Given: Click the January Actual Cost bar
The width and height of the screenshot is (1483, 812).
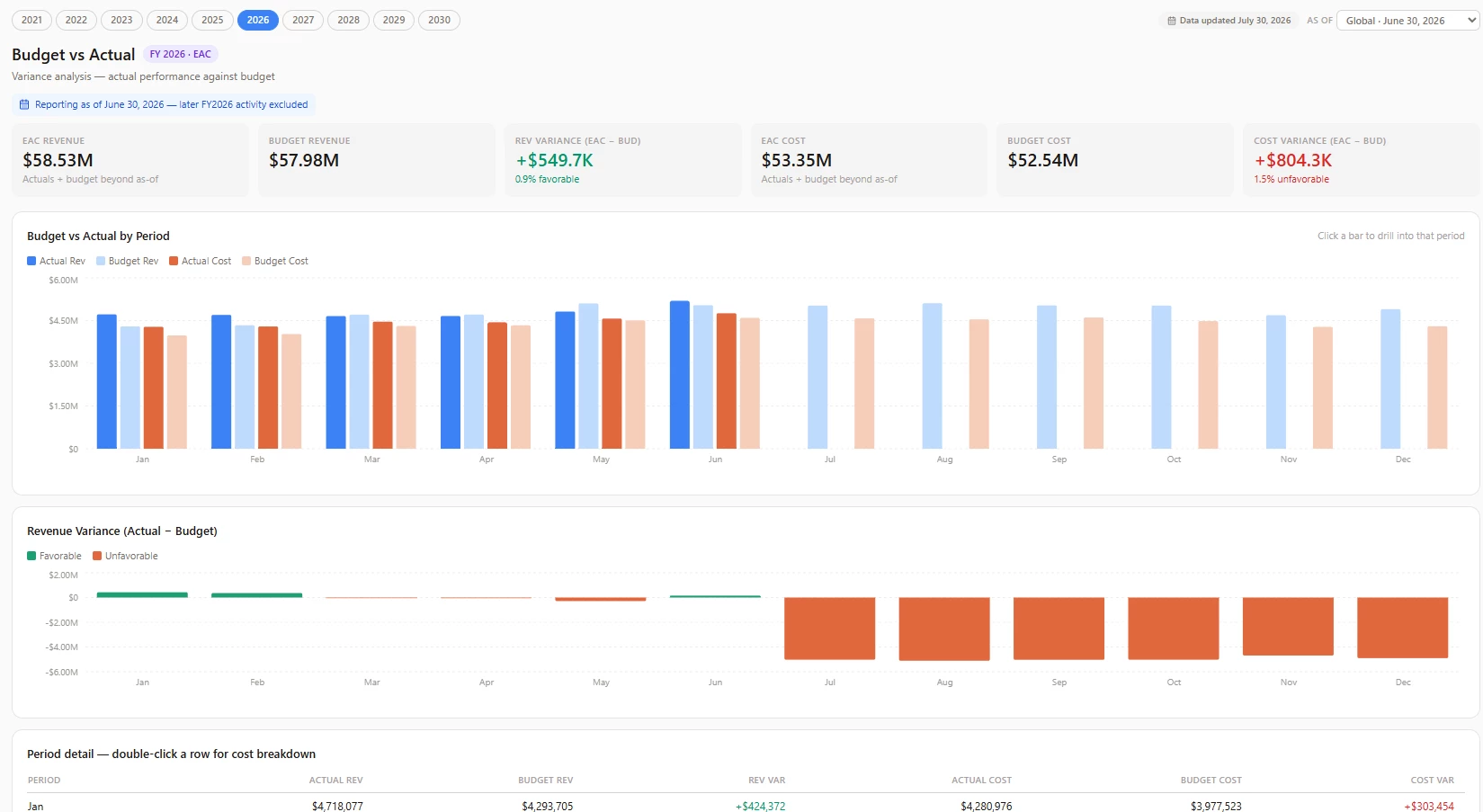Looking at the screenshot, I should click(154, 388).
